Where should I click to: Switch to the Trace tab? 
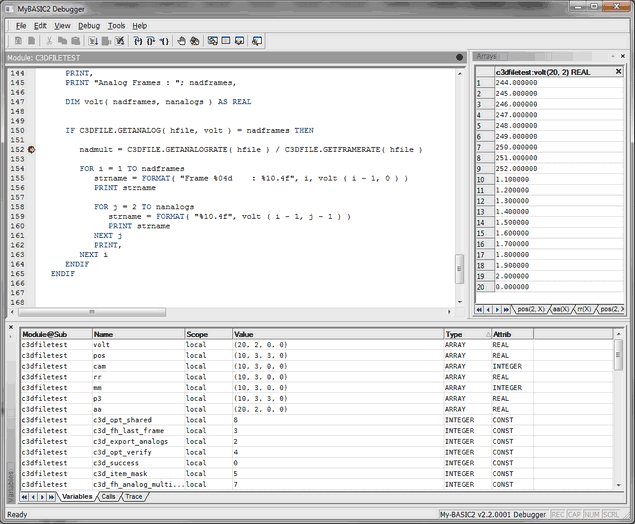pyautogui.click(x=133, y=497)
